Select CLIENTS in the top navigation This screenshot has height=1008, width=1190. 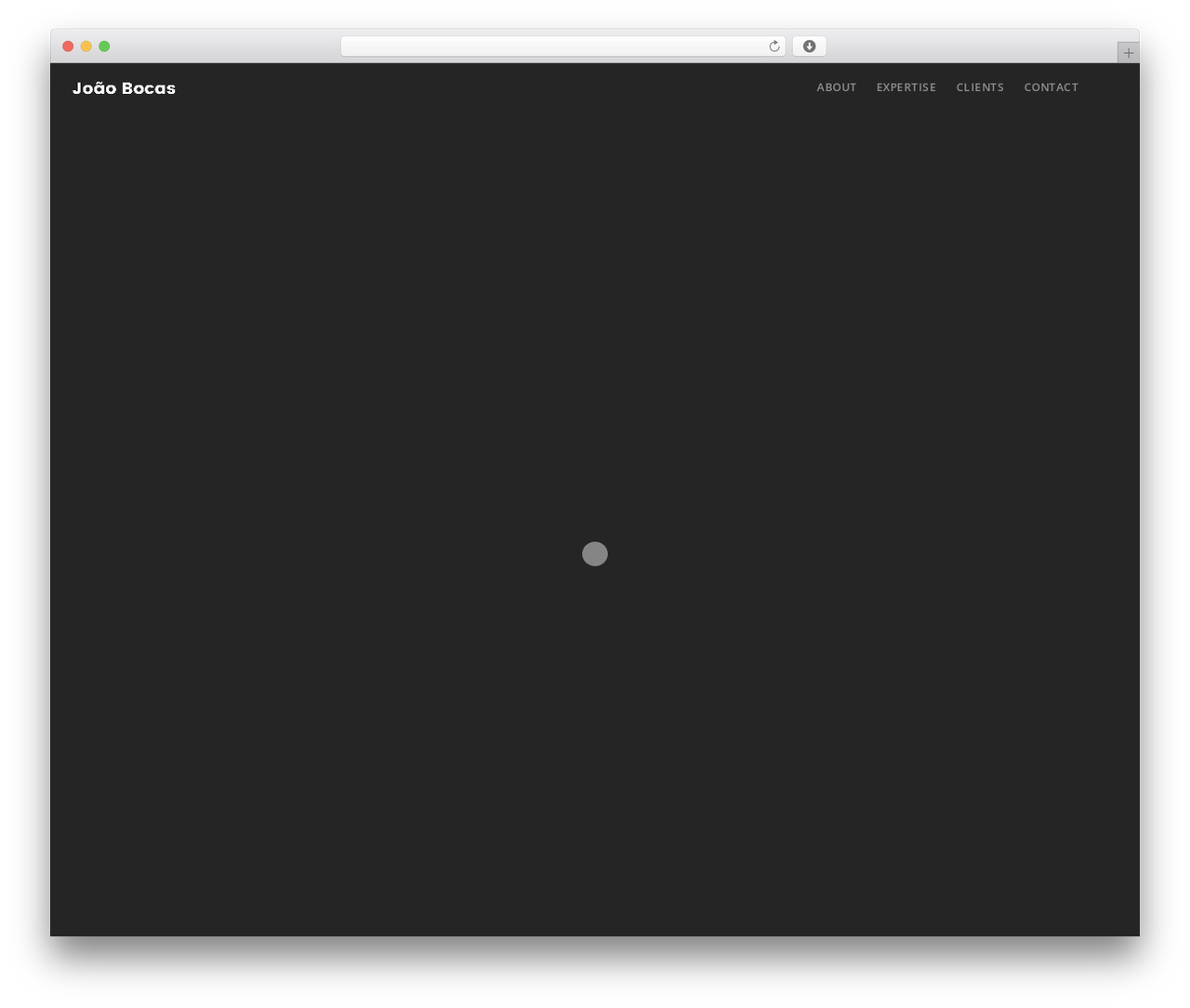tap(980, 87)
